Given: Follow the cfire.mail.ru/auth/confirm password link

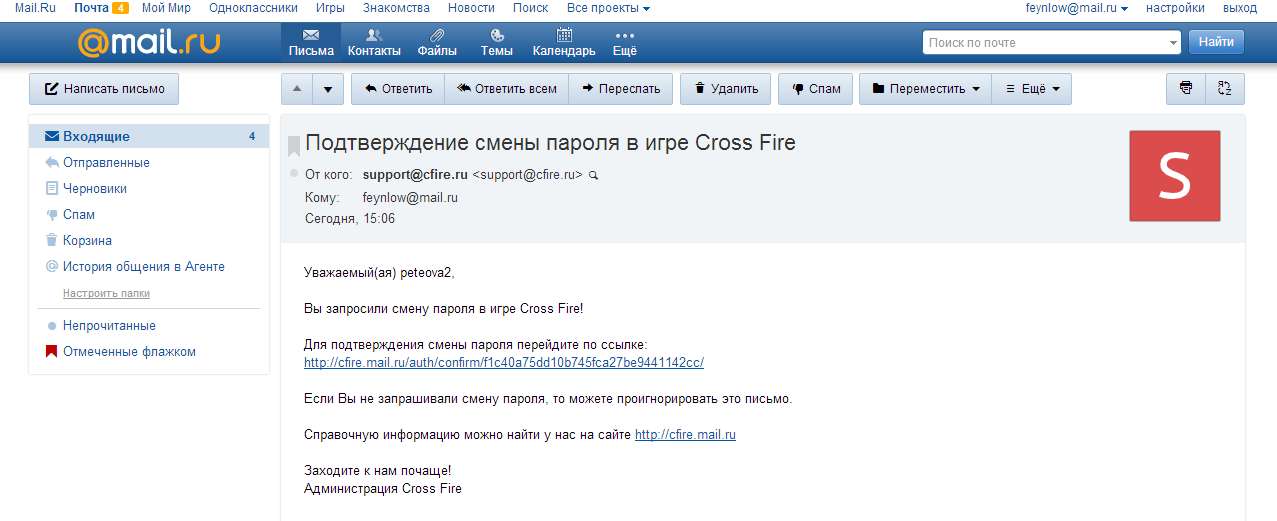Looking at the screenshot, I should click(504, 362).
